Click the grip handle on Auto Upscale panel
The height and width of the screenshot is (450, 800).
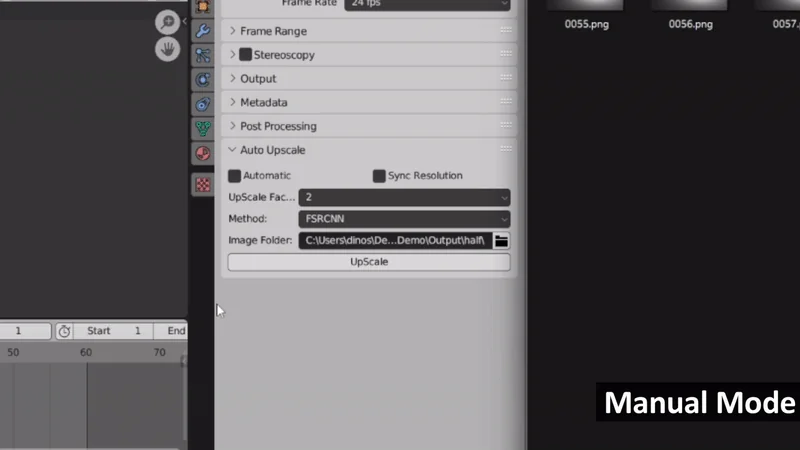[x=506, y=148]
